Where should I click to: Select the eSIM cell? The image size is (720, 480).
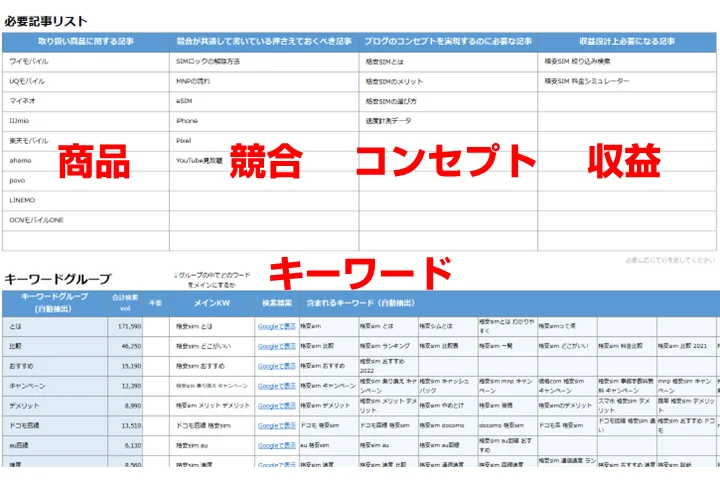tap(264, 101)
